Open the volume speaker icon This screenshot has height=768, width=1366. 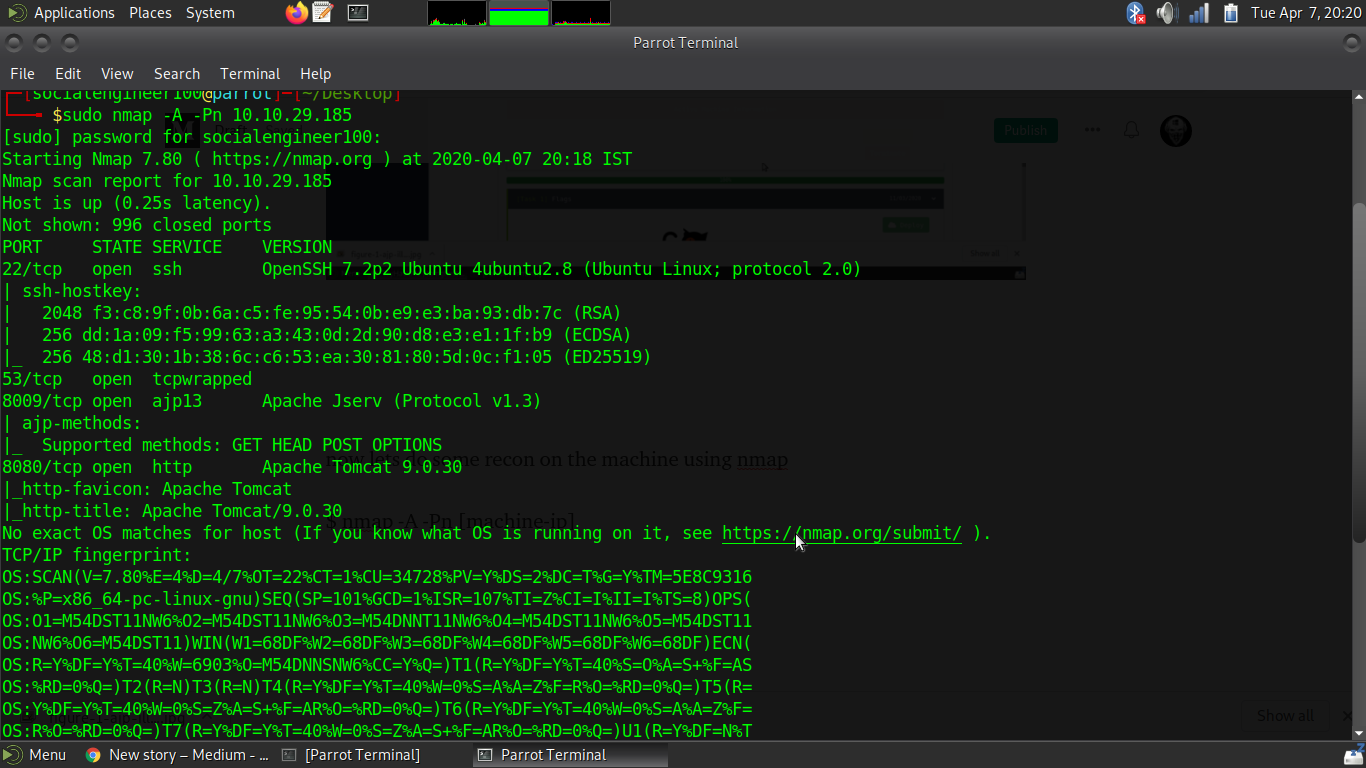click(x=1166, y=13)
